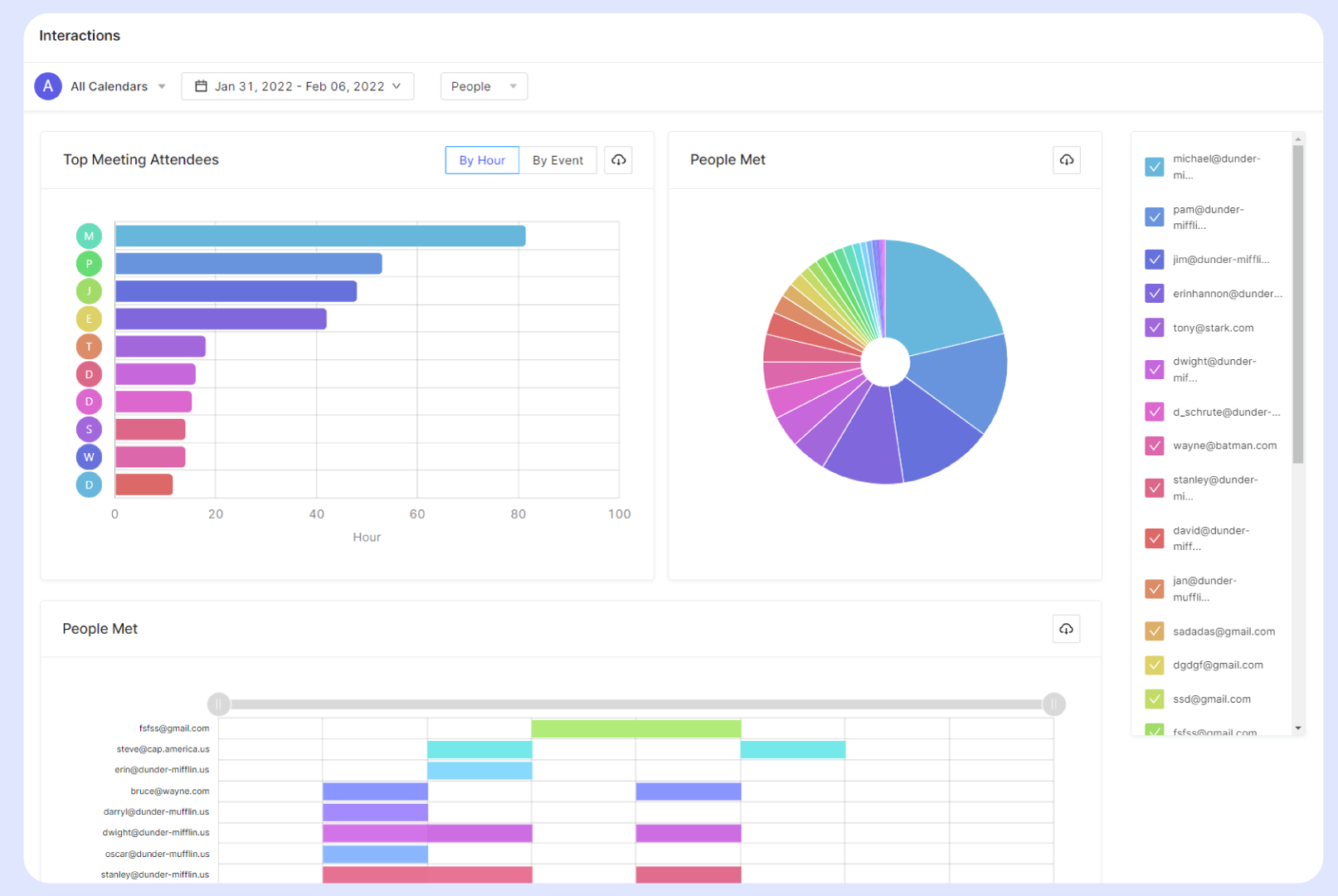The height and width of the screenshot is (896, 1338).
Task: Click the download icon in People Met pie chart
Action: coord(1066,160)
